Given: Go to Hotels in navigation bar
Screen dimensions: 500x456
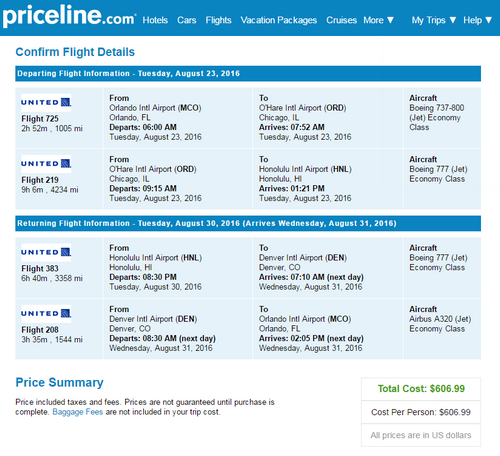Looking at the screenshot, I should tap(155, 20).
